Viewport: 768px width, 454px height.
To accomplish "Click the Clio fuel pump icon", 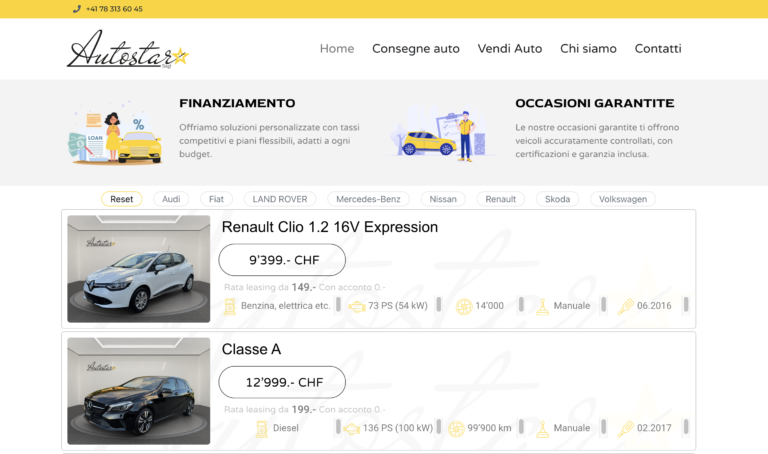I will click(x=229, y=306).
